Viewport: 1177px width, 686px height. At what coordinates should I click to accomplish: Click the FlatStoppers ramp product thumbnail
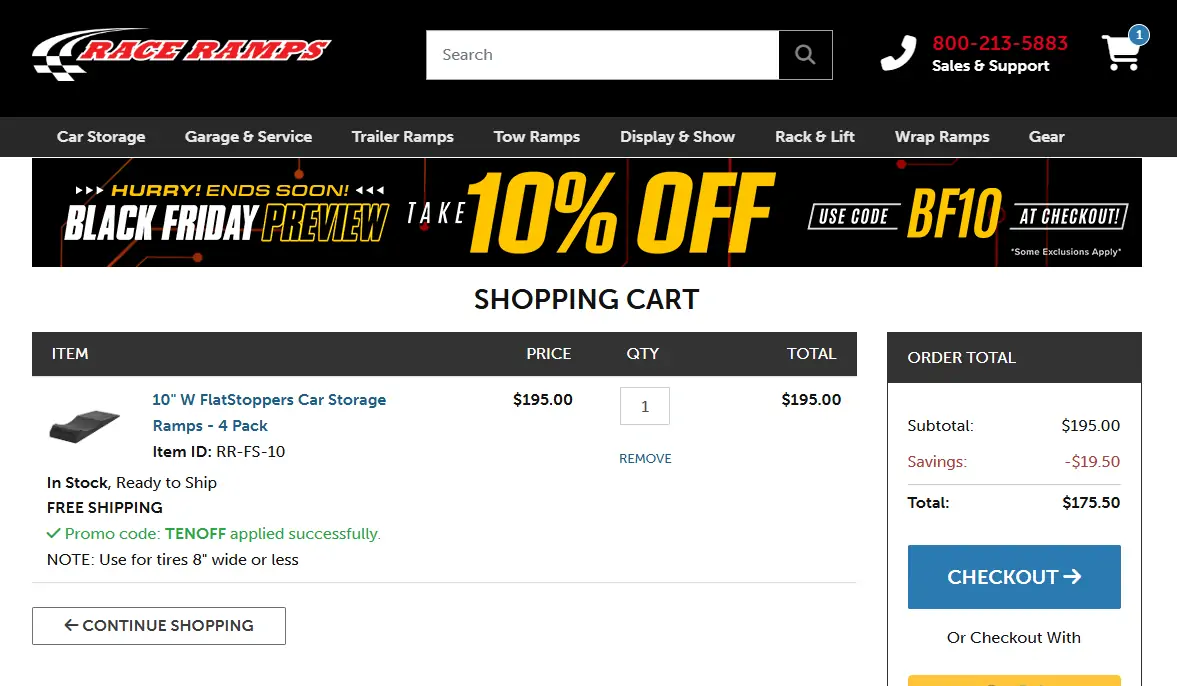(85, 425)
